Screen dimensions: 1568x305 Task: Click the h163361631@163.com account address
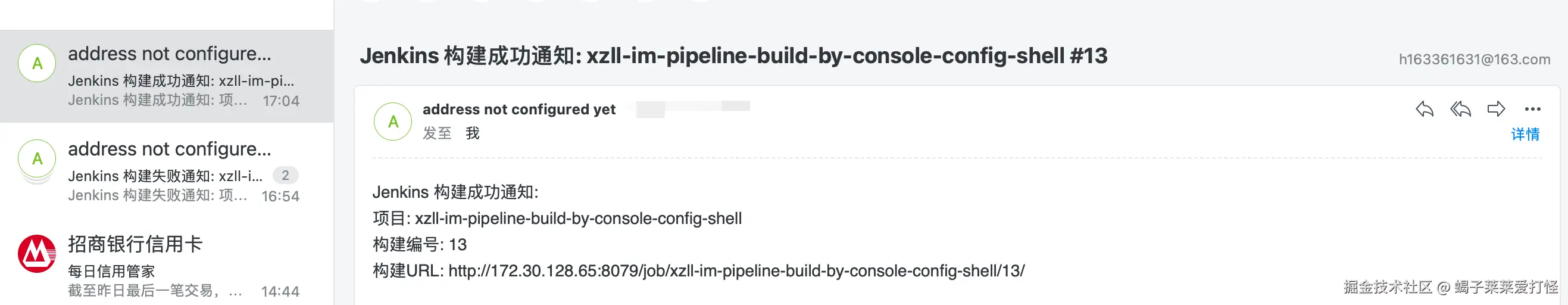point(1474,60)
